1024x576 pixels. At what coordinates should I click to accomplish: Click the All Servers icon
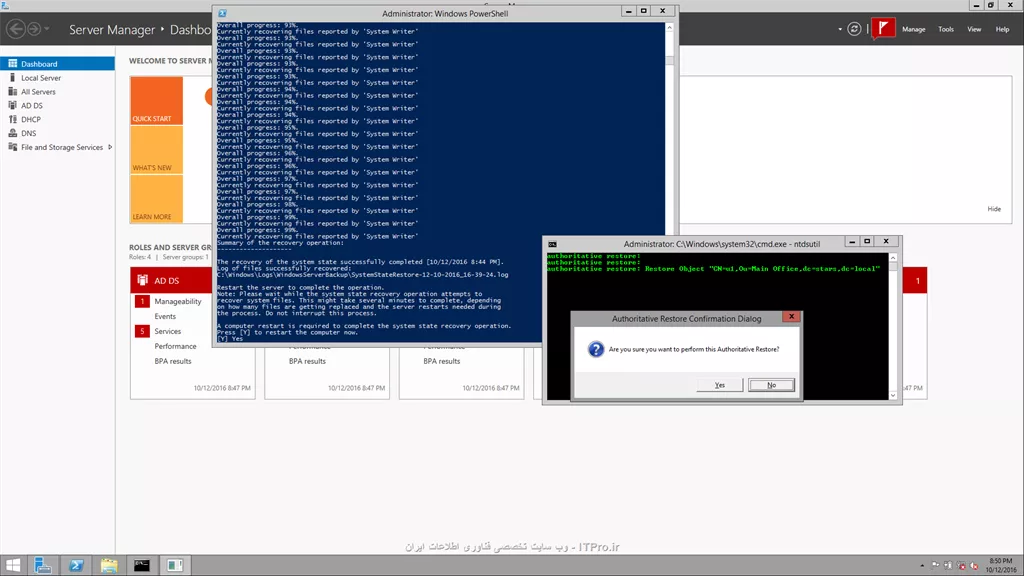pos(12,91)
